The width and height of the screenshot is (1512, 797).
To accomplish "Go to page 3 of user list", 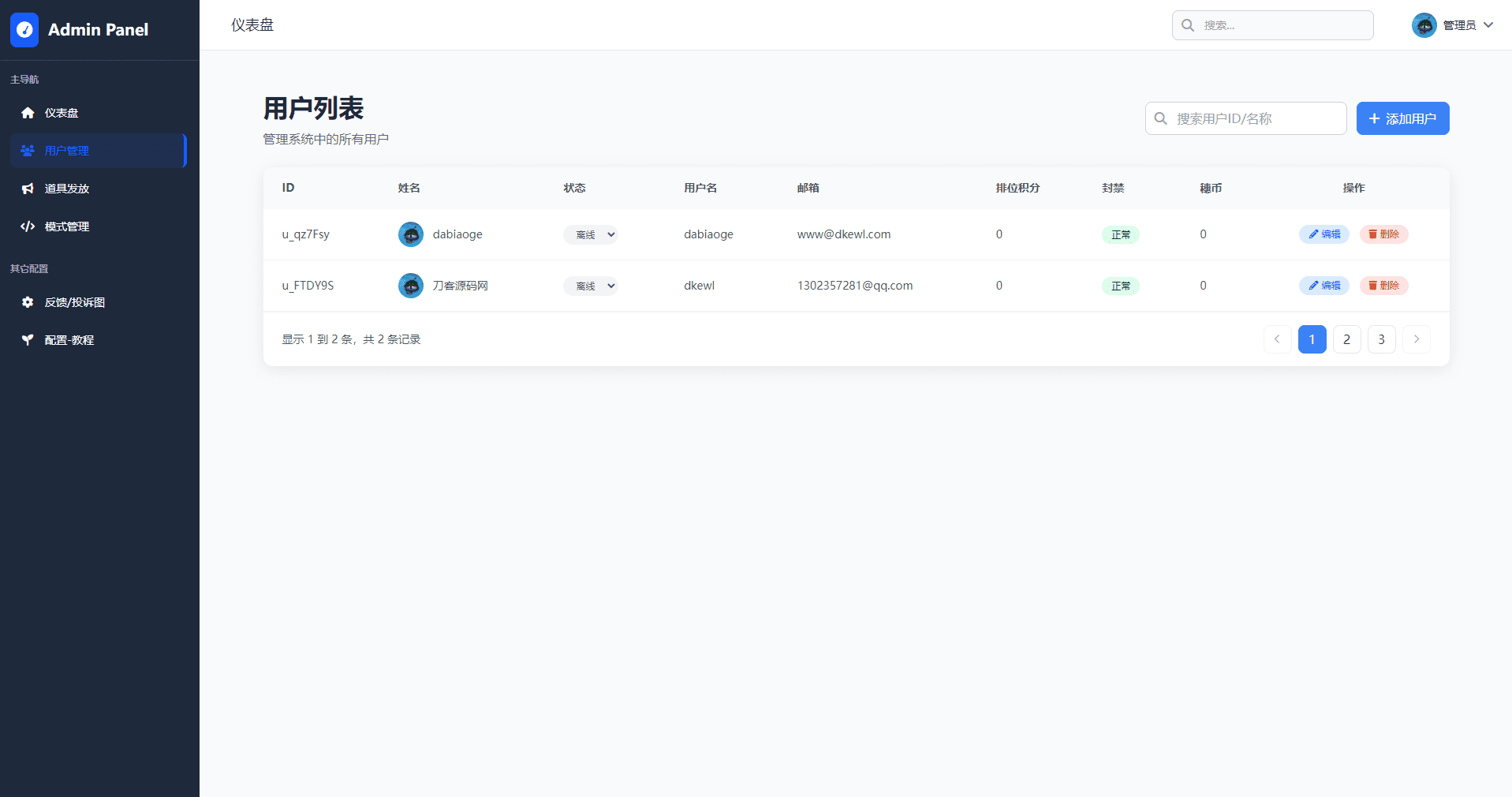I will tap(1381, 339).
